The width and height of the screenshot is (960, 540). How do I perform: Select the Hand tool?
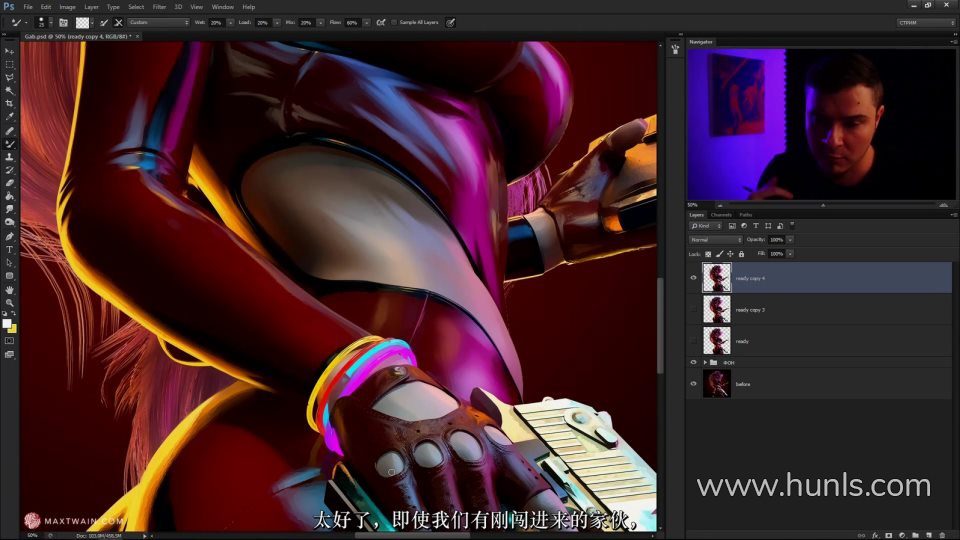click(x=9, y=290)
